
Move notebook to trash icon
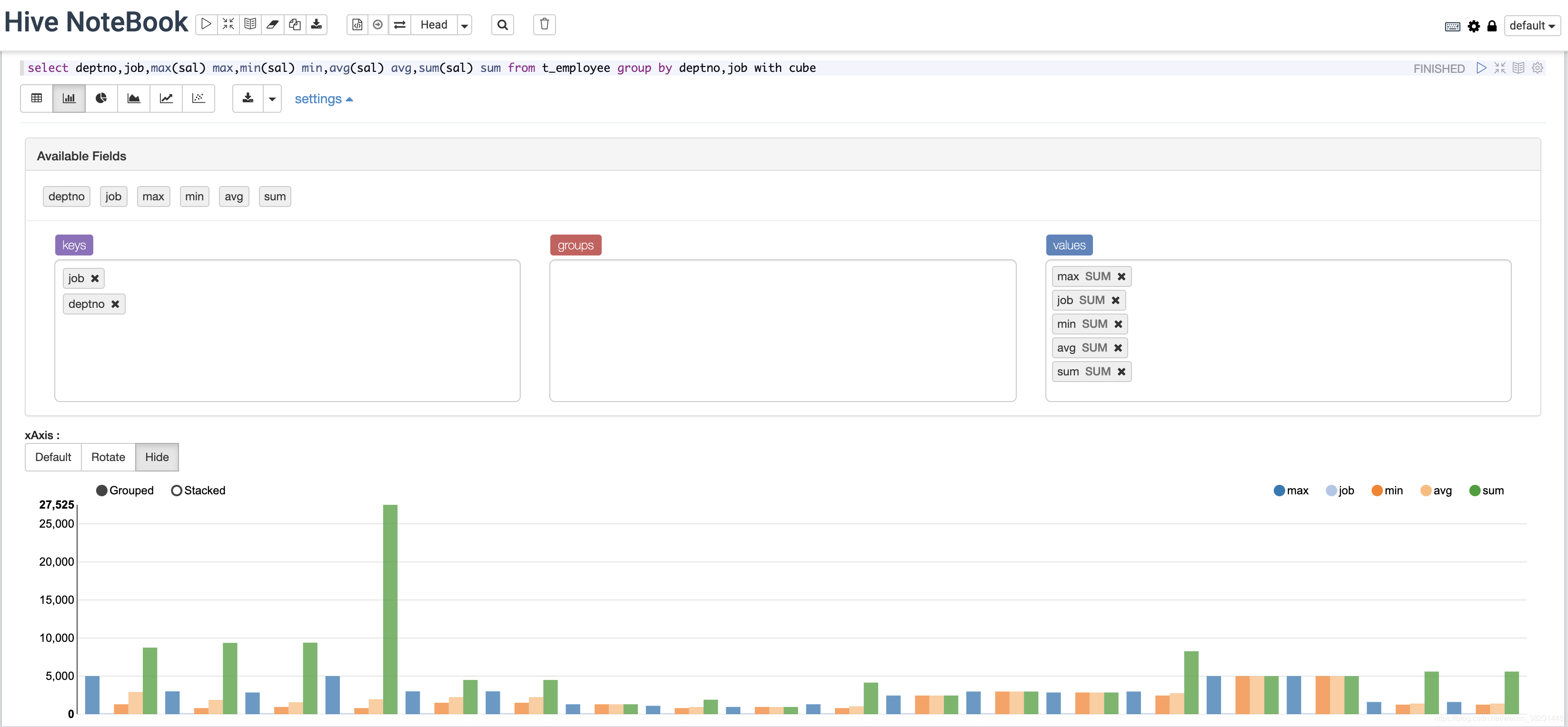[x=544, y=24]
